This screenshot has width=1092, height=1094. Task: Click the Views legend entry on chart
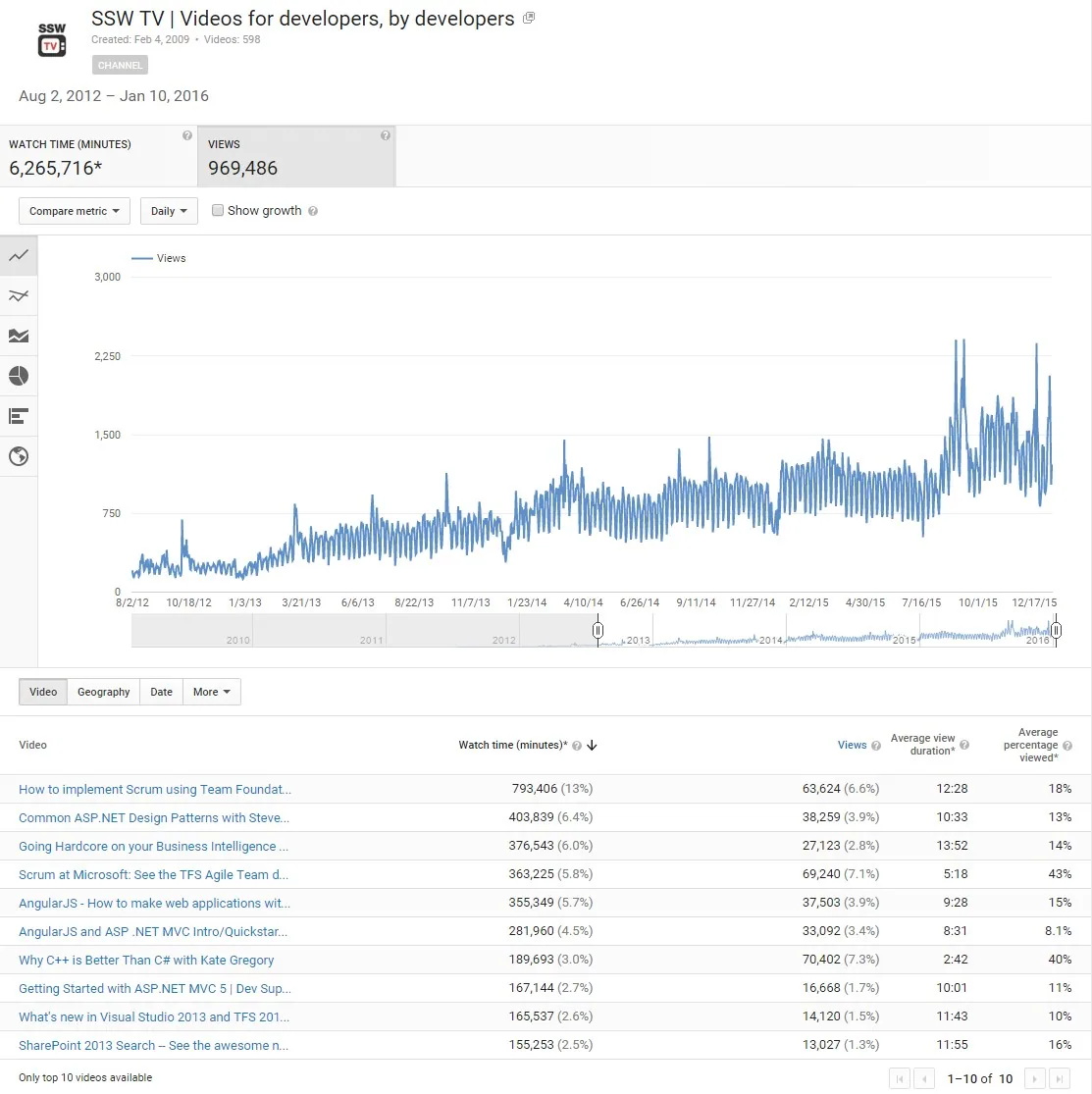pyautogui.click(x=159, y=258)
